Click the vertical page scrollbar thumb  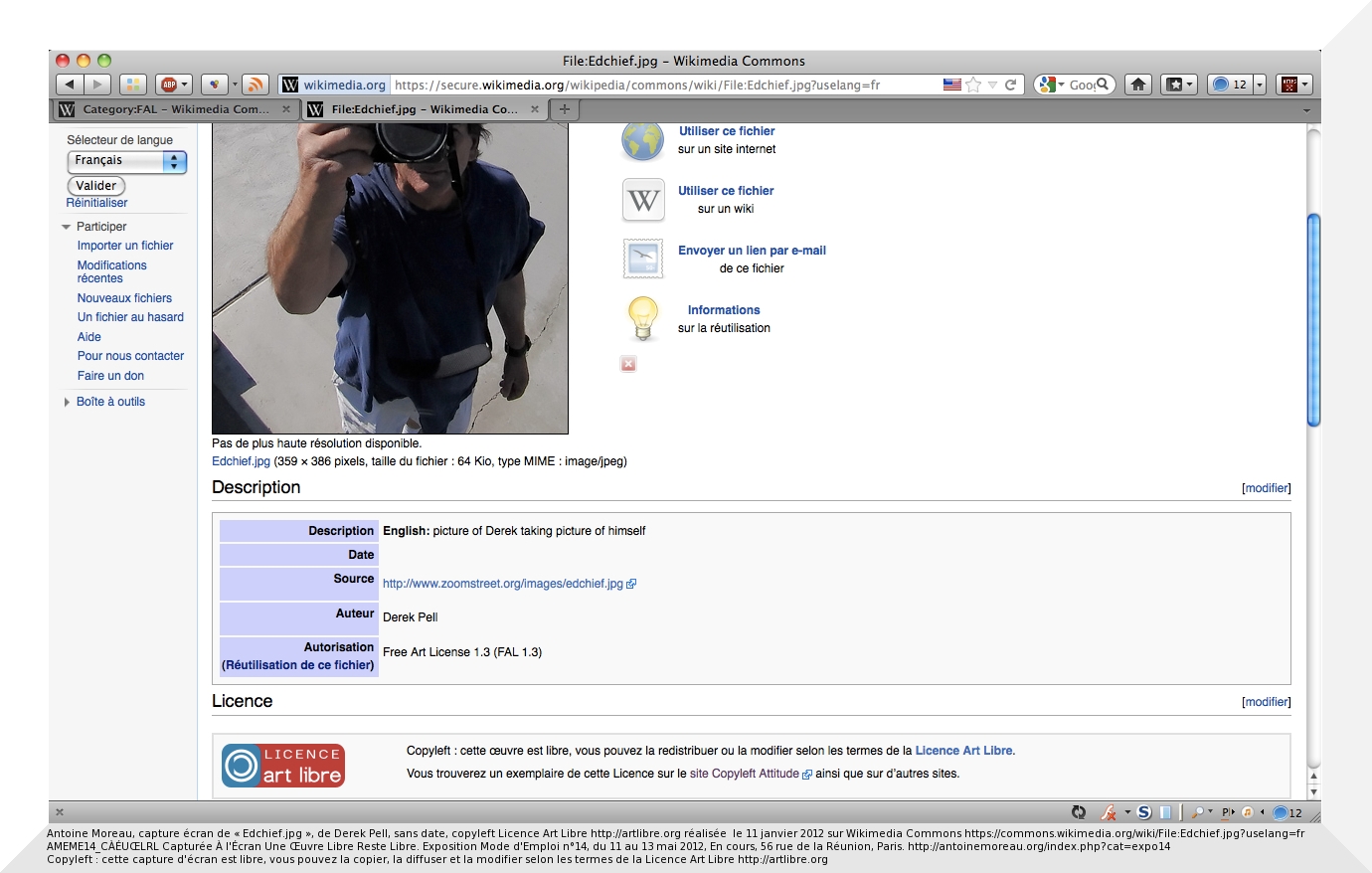[1313, 318]
